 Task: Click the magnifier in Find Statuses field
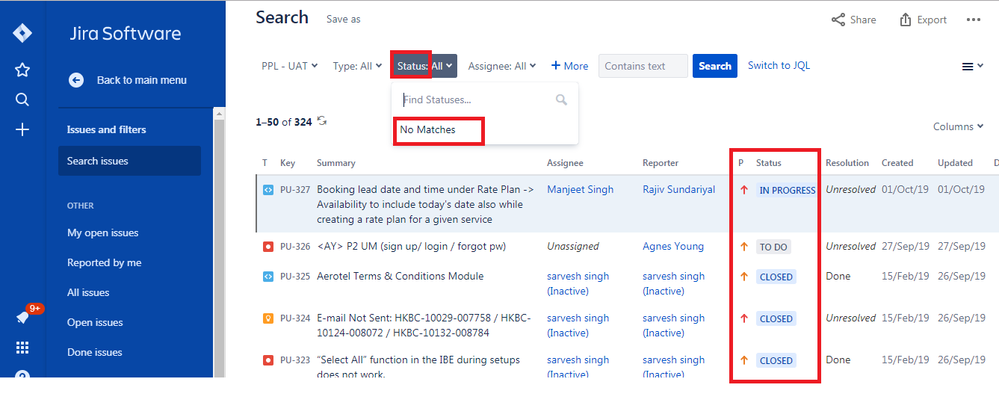(561, 100)
